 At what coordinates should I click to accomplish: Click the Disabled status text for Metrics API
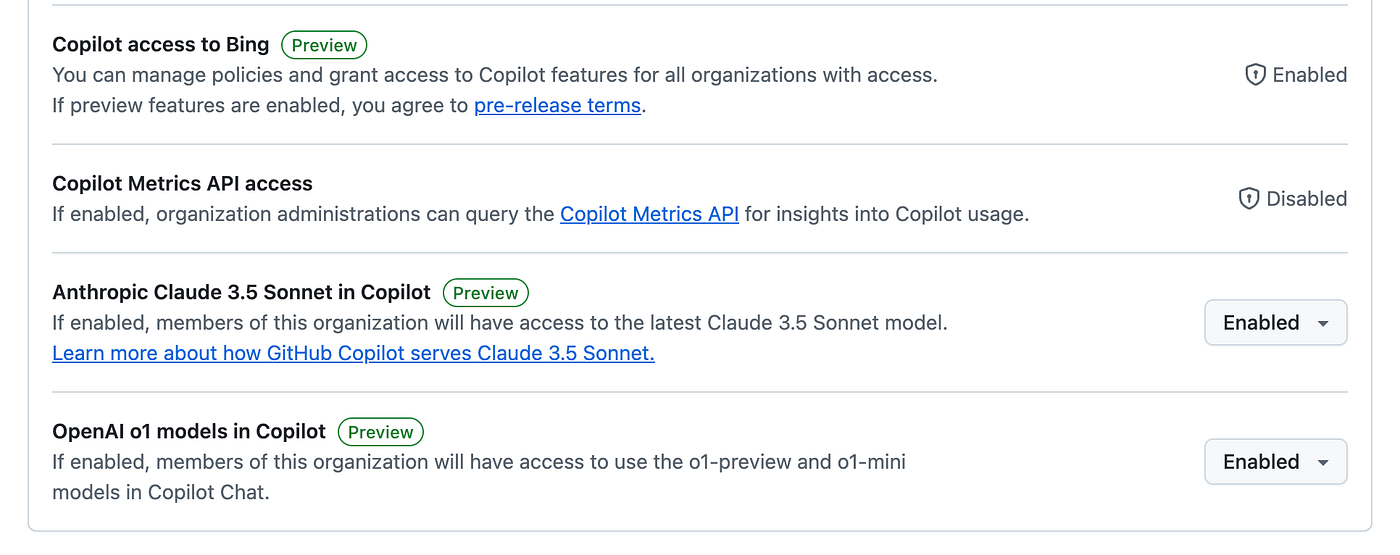tap(1306, 199)
